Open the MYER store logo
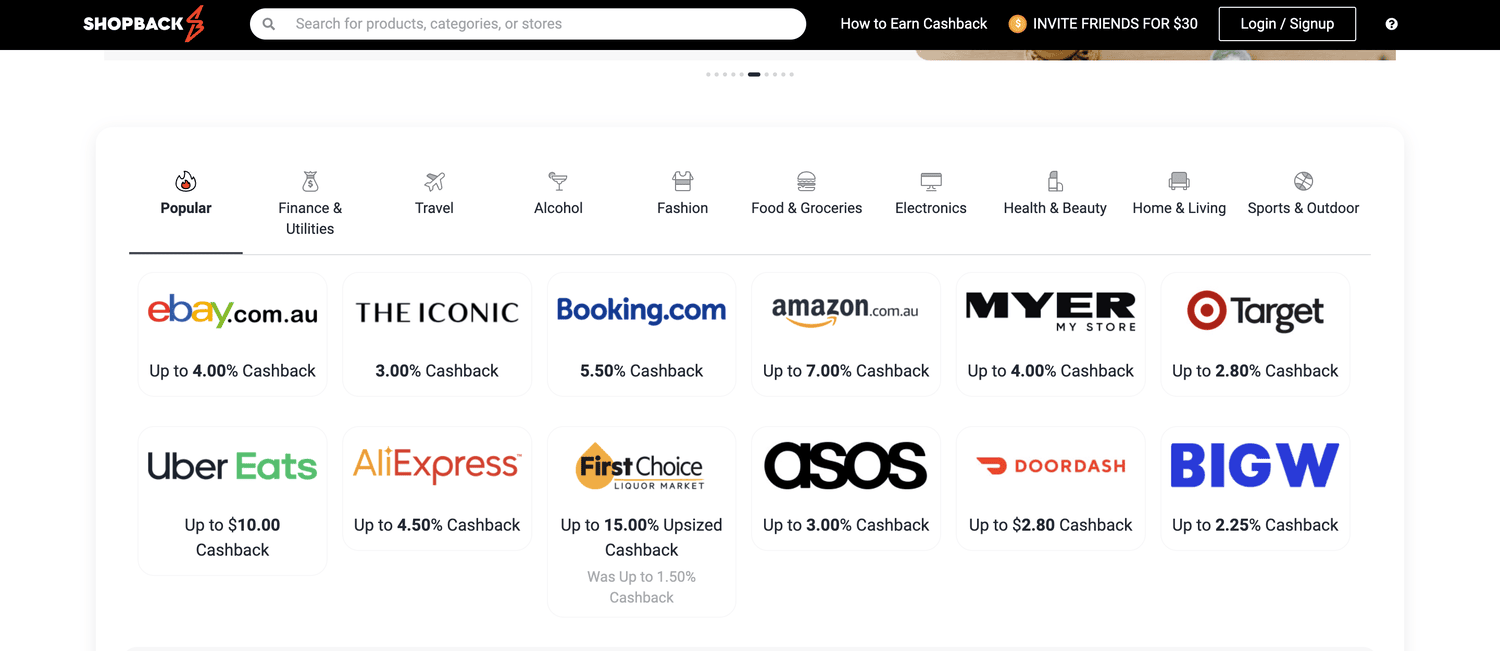1500x651 pixels. click(x=1050, y=312)
